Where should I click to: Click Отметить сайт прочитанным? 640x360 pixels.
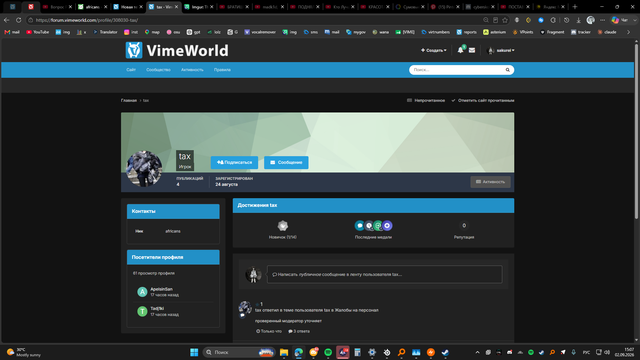[x=482, y=100]
